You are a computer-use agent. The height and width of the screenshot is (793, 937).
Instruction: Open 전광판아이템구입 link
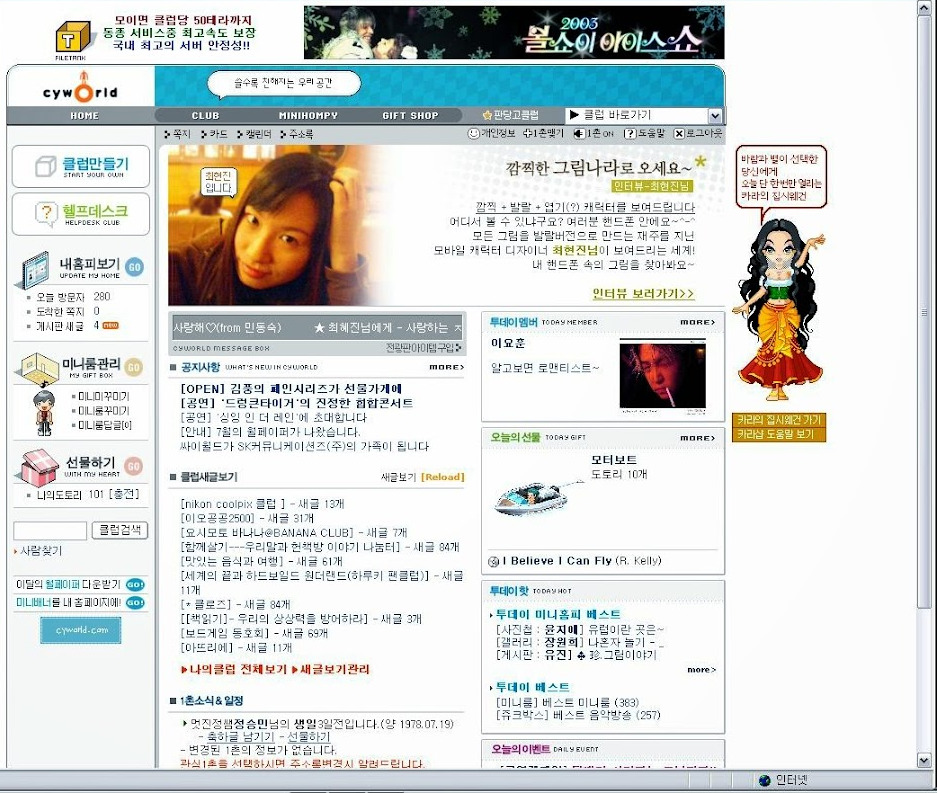(423, 348)
